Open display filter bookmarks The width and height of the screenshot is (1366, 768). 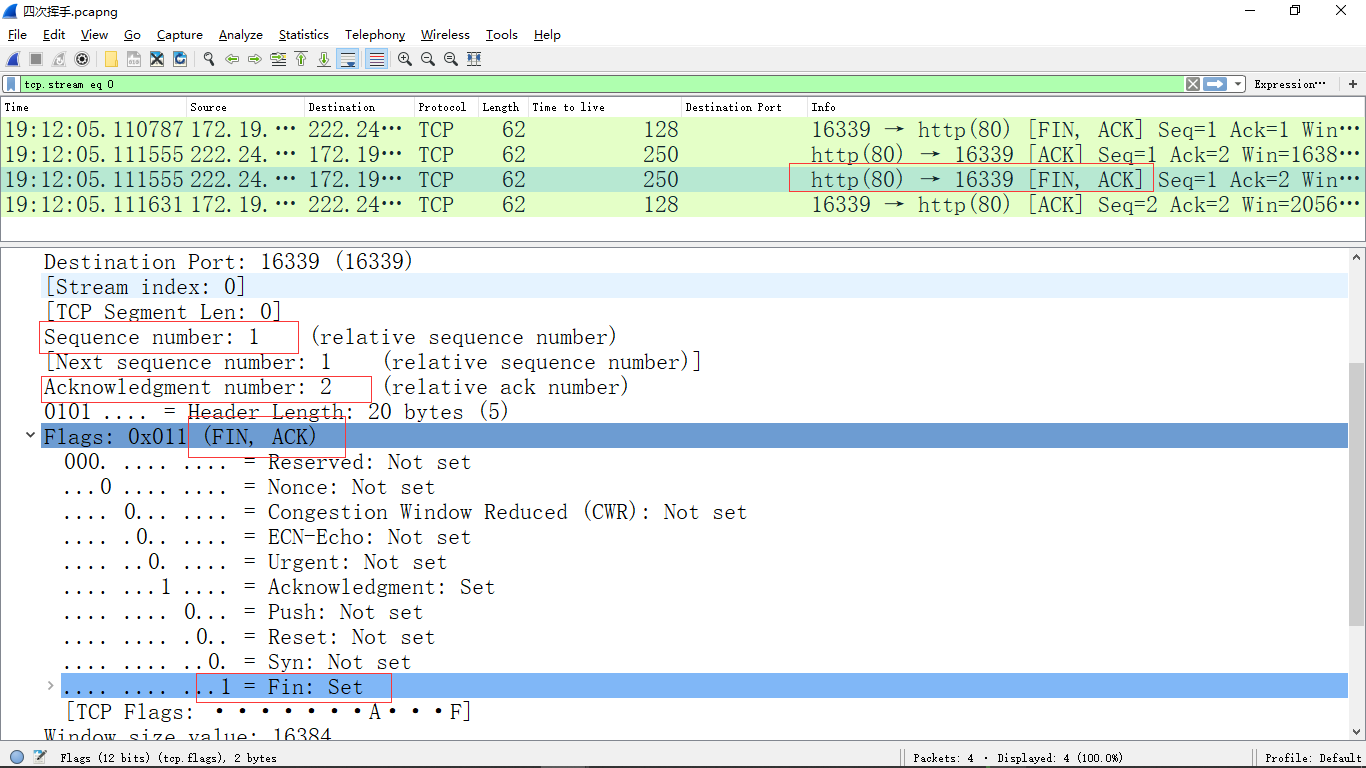(x=11, y=84)
